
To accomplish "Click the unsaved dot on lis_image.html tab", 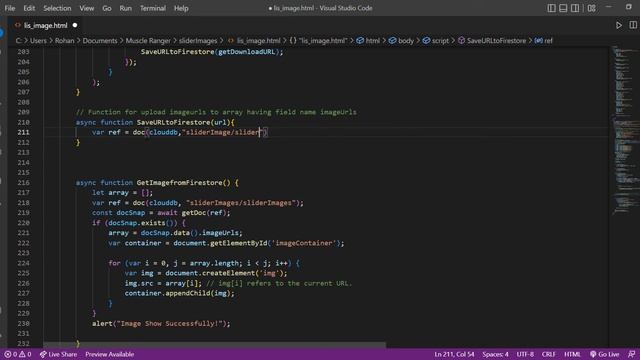I will [x=75, y=25].
